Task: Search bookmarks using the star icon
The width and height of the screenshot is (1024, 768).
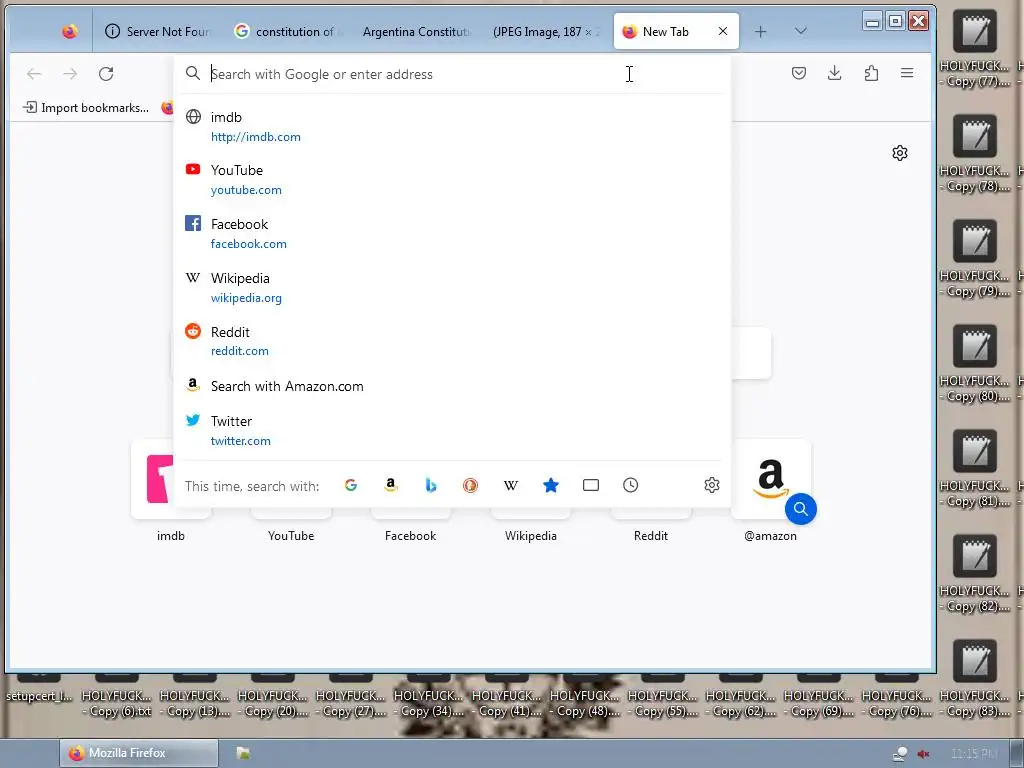Action: 551,485
